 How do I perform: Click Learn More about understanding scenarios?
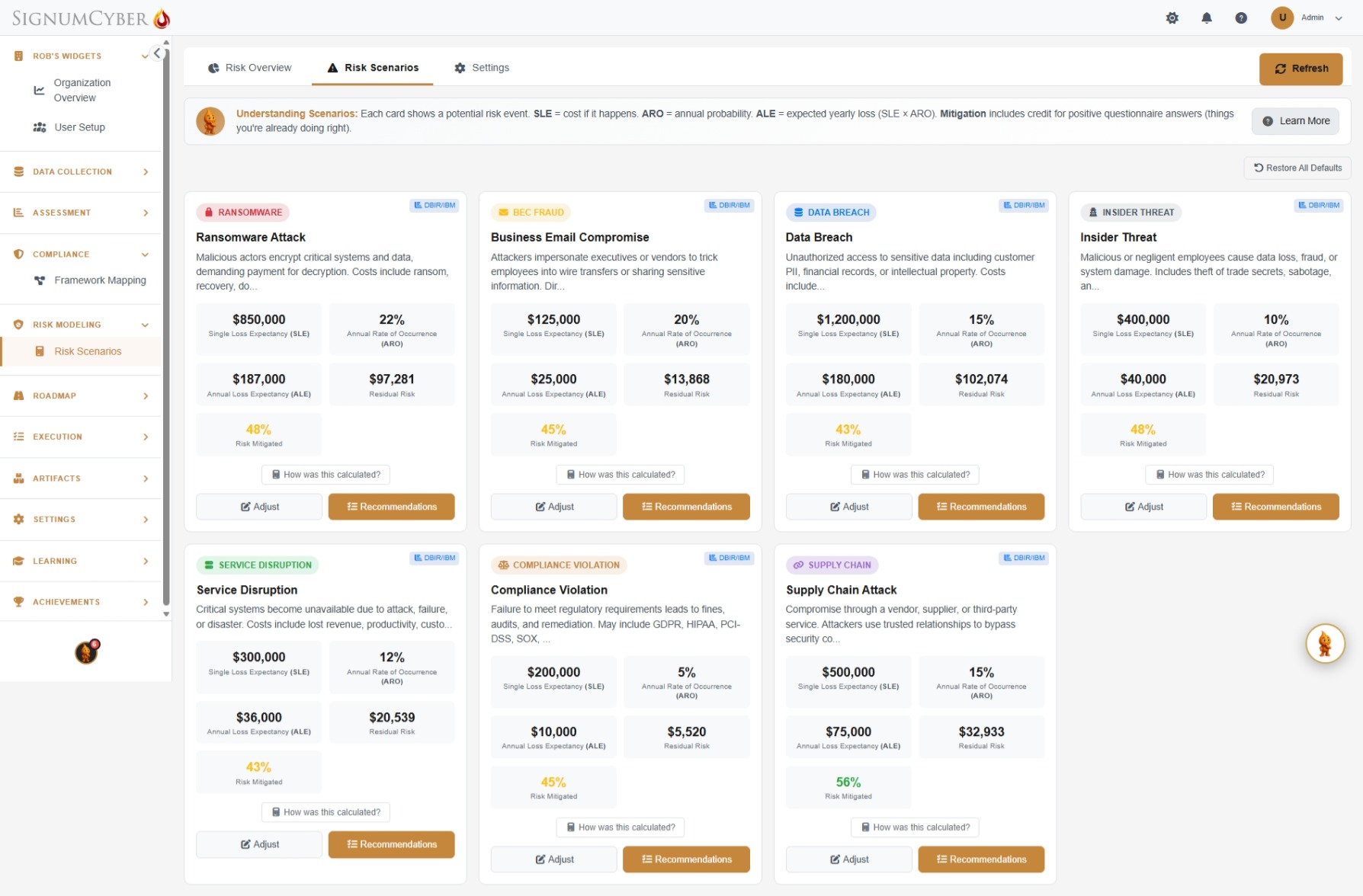click(x=1295, y=120)
